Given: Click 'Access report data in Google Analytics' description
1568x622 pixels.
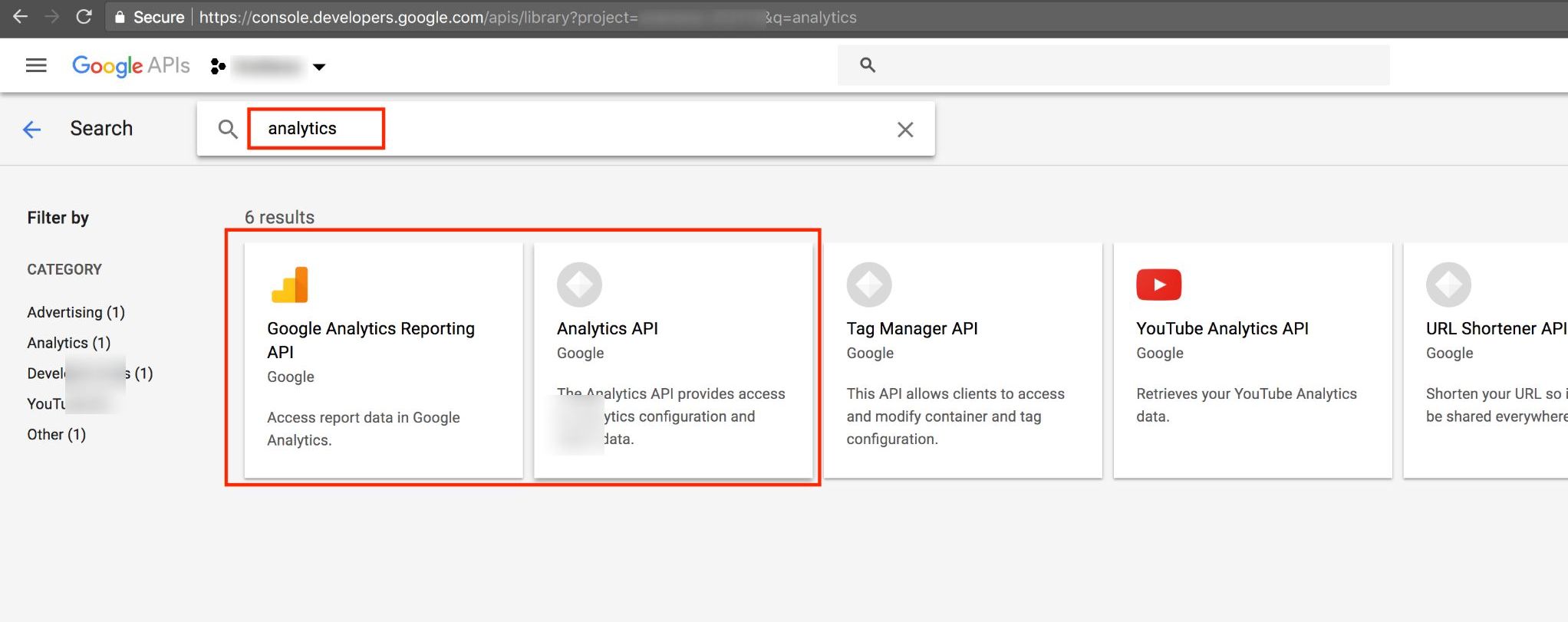Looking at the screenshot, I should [x=364, y=429].
